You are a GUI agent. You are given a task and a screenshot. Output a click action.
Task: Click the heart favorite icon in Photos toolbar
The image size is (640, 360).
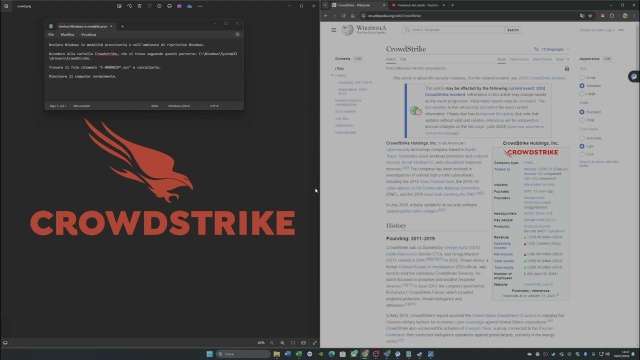(x=149, y=6)
